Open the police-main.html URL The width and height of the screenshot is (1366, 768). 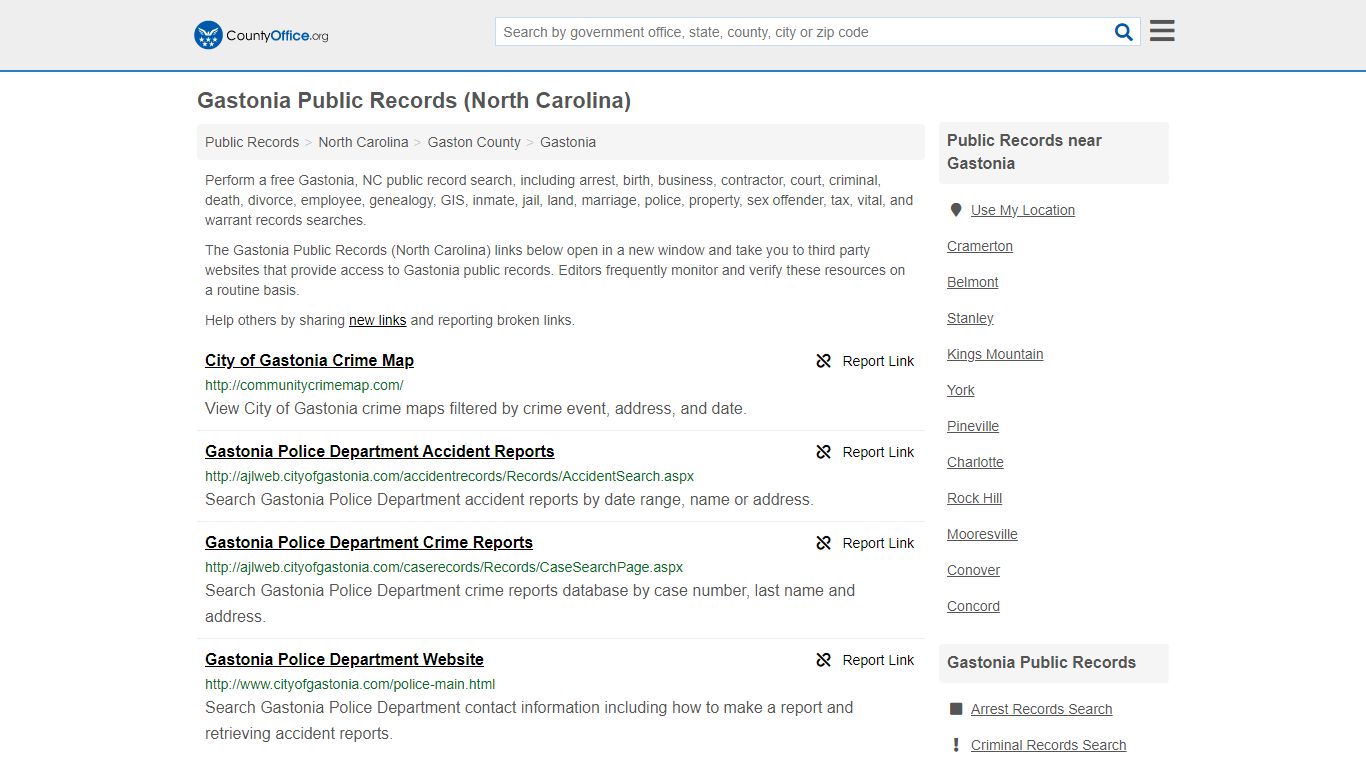coord(350,684)
